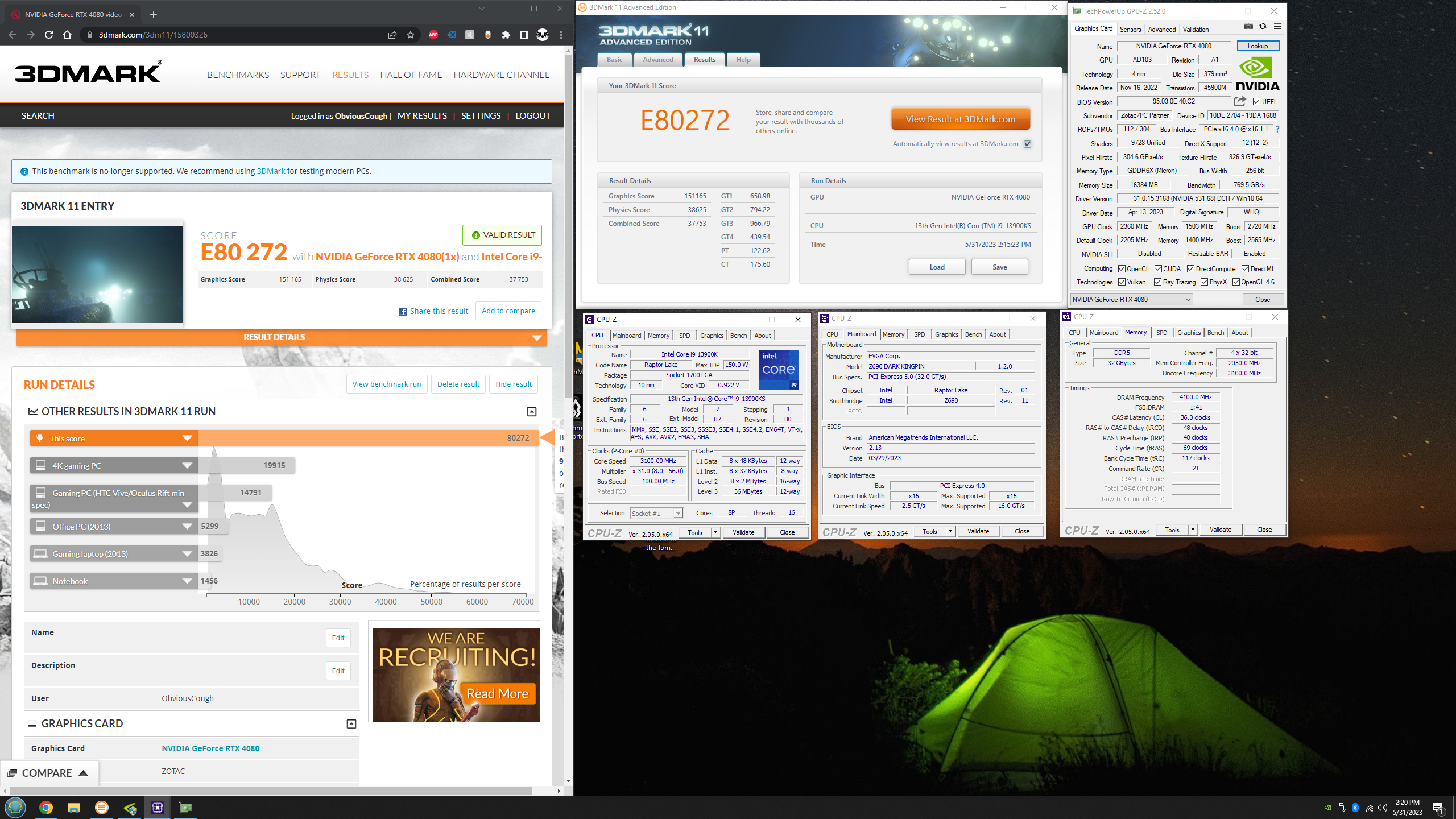
Task: Expand the 4K gaming PC dropdown
Action: (187, 466)
